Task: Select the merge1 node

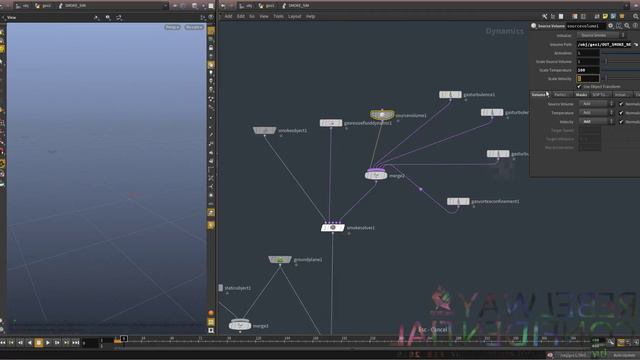Action: (x=240, y=325)
